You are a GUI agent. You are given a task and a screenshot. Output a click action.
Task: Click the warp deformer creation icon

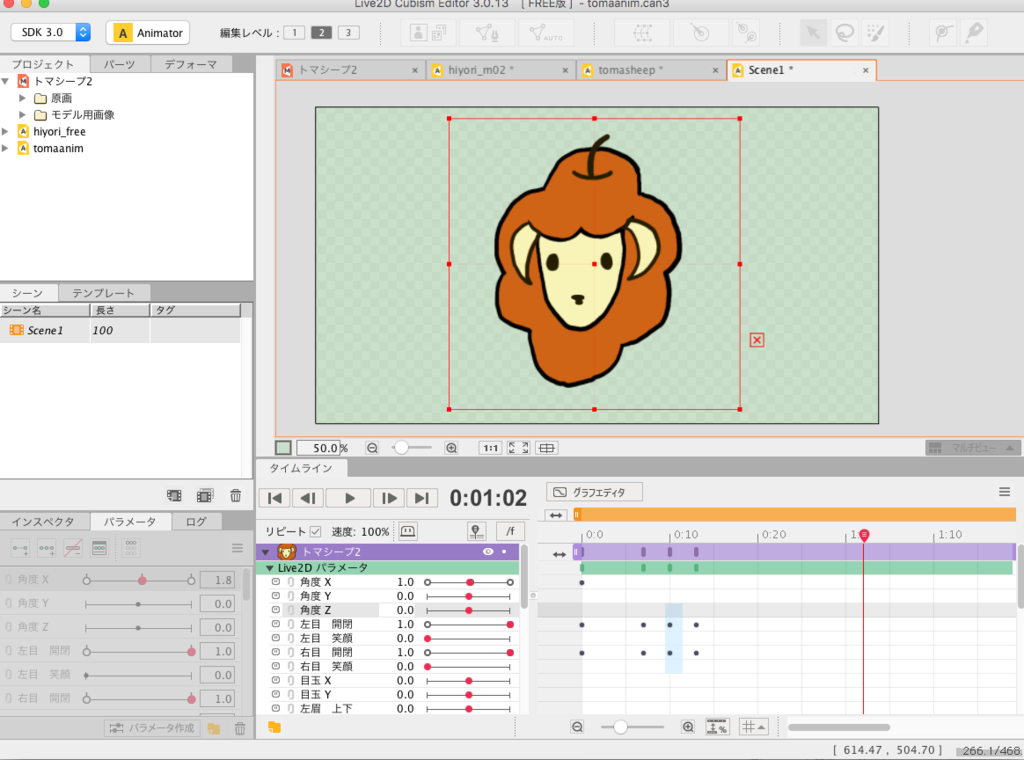(x=643, y=33)
